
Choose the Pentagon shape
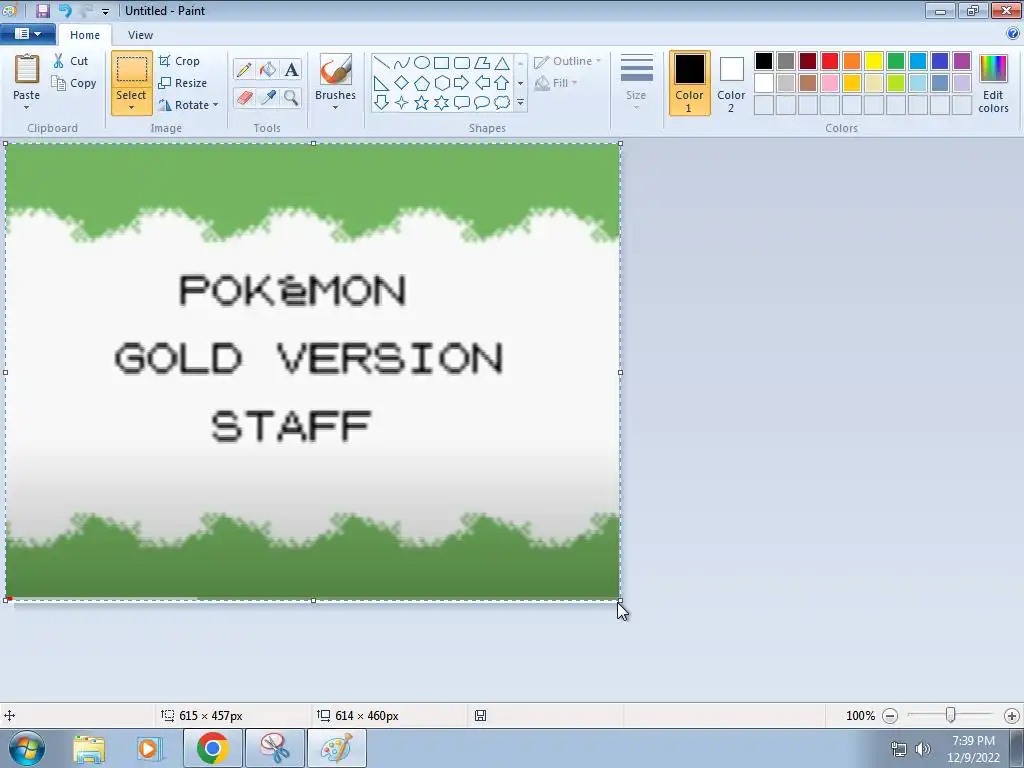point(422,83)
